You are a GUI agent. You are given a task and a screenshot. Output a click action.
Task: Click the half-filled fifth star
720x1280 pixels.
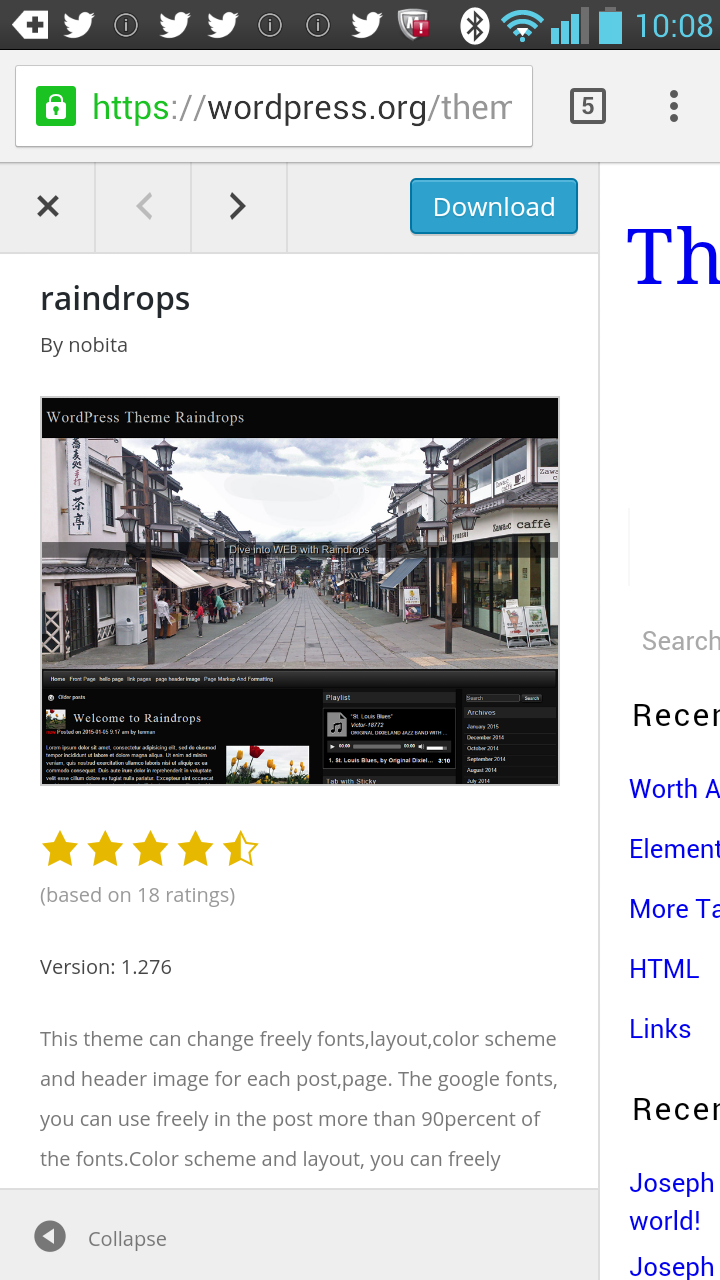[x=240, y=850]
